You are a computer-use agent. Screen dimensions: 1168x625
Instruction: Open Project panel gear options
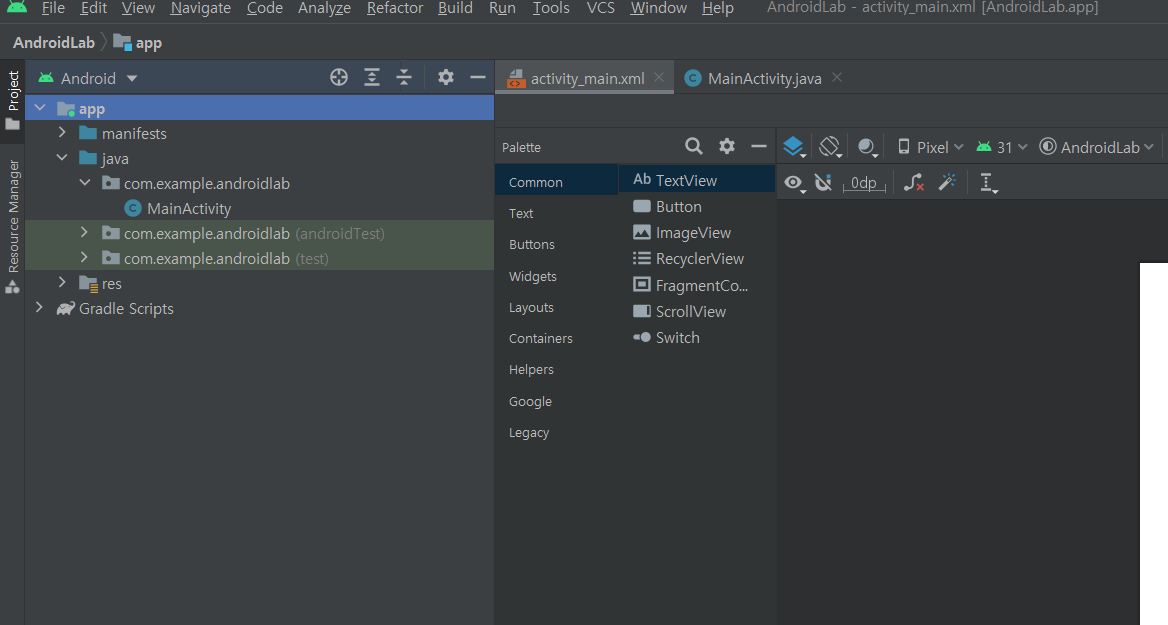click(445, 77)
